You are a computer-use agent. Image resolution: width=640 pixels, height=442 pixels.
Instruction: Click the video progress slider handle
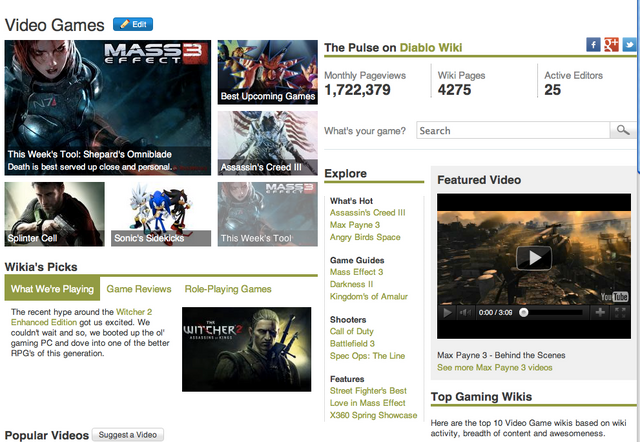(x=523, y=313)
